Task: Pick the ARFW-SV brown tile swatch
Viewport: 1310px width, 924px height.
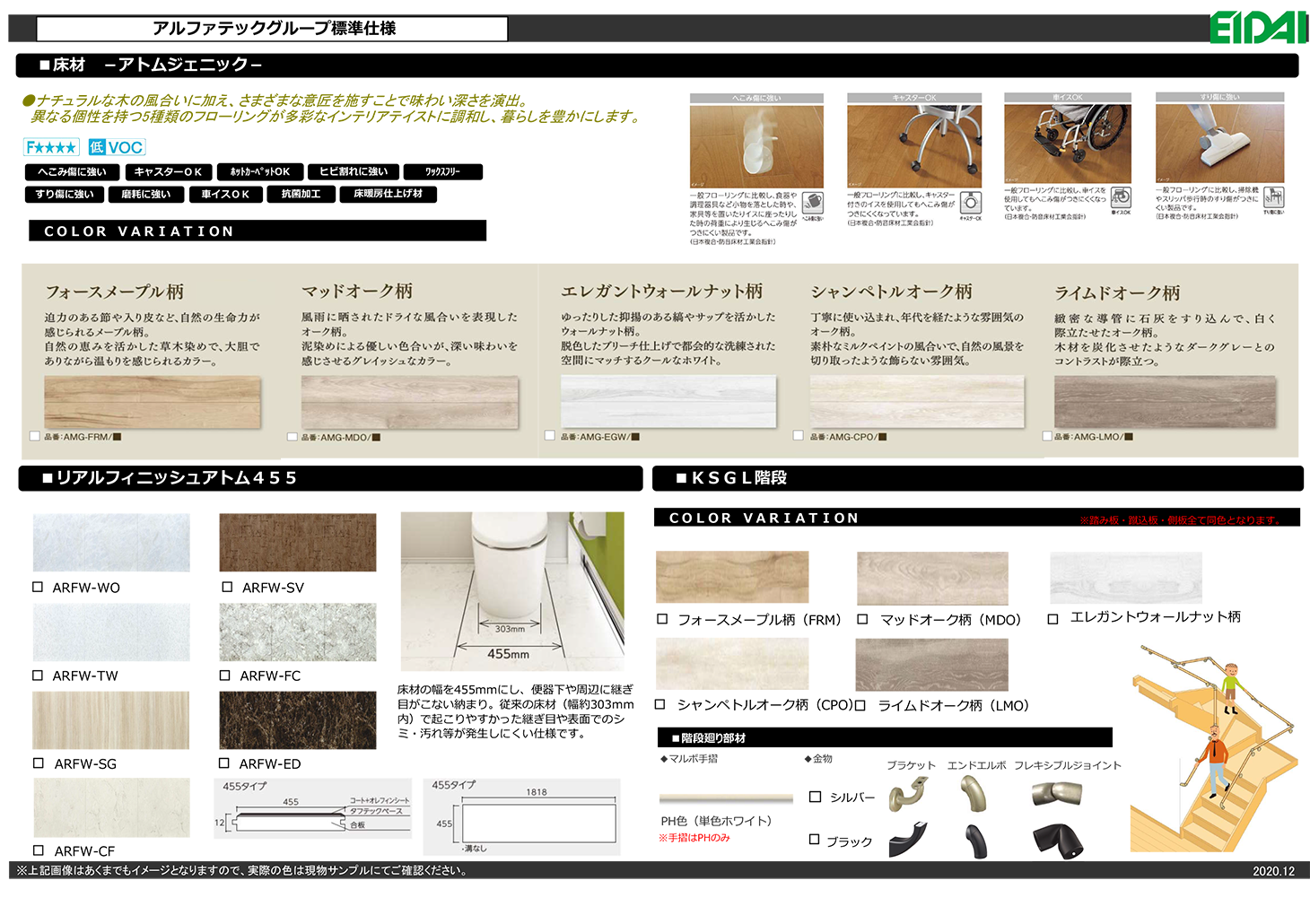Action: click(x=298, y=542)
